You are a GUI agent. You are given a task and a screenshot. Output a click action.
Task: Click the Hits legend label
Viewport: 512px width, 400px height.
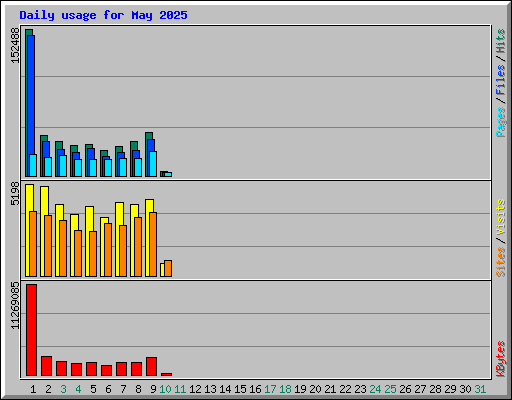pyautogui.click(x=501, y=41)
